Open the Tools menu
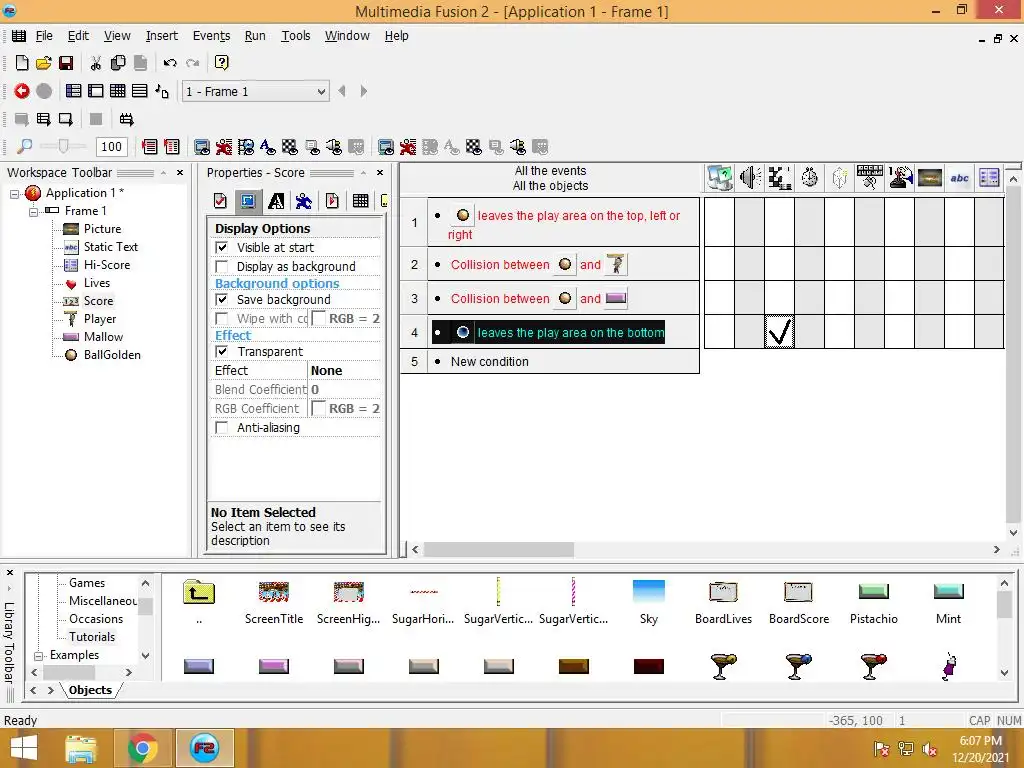Image resolution: width=1024 pixels, height=768 pixels. point(295,36)
